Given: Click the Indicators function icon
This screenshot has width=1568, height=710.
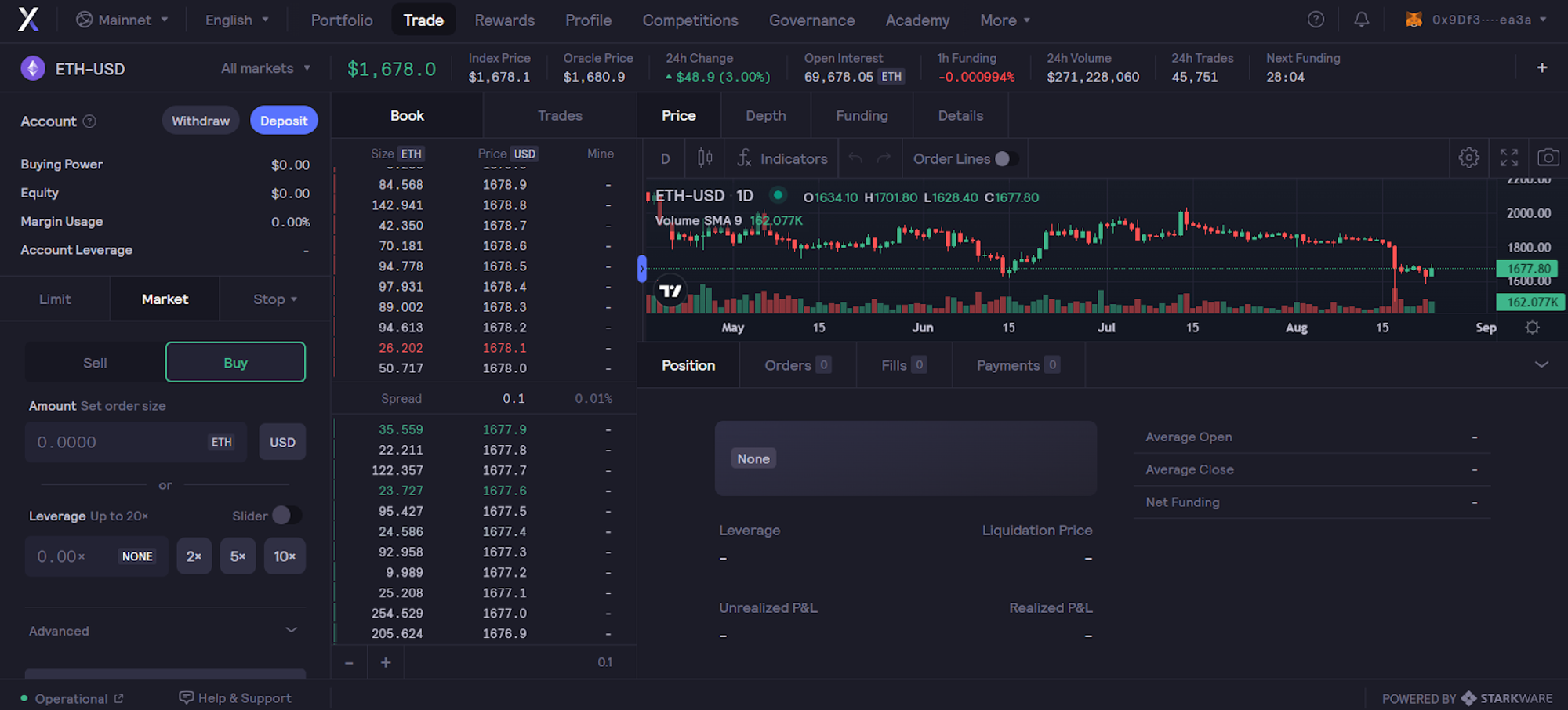Looking at the screenshot, I should click(x=744, y=158).
